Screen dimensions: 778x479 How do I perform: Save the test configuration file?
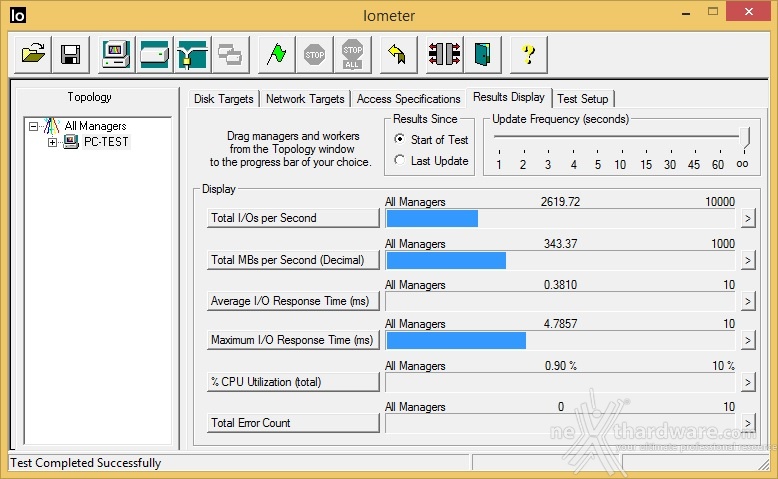click(x=70, y=54)
